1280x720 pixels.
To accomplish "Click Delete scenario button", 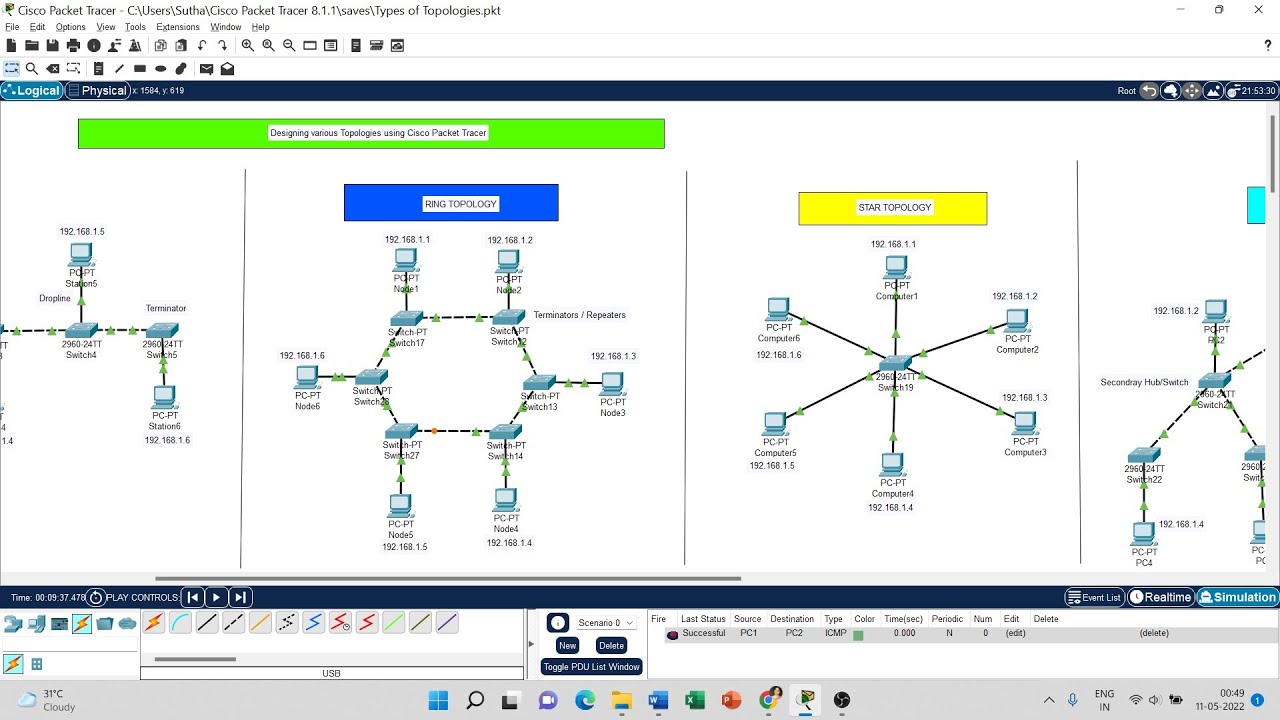I will tap(611, 645).
